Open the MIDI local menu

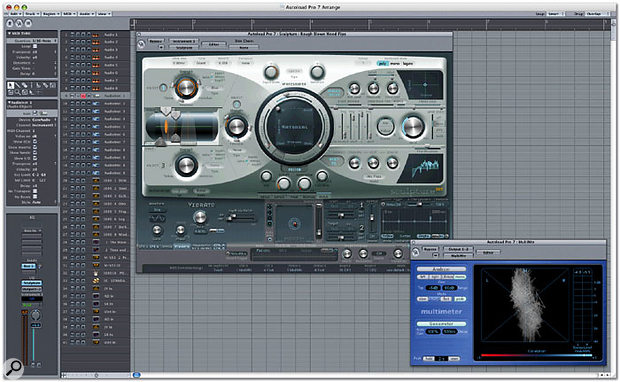[x=69, y=14]
